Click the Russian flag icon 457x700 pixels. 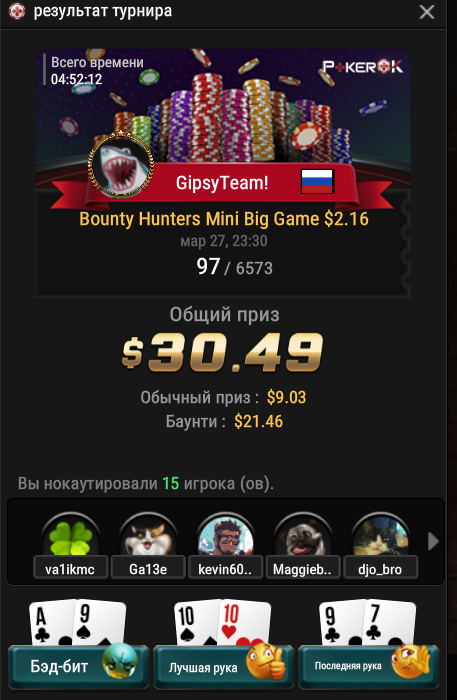[317, 181]
